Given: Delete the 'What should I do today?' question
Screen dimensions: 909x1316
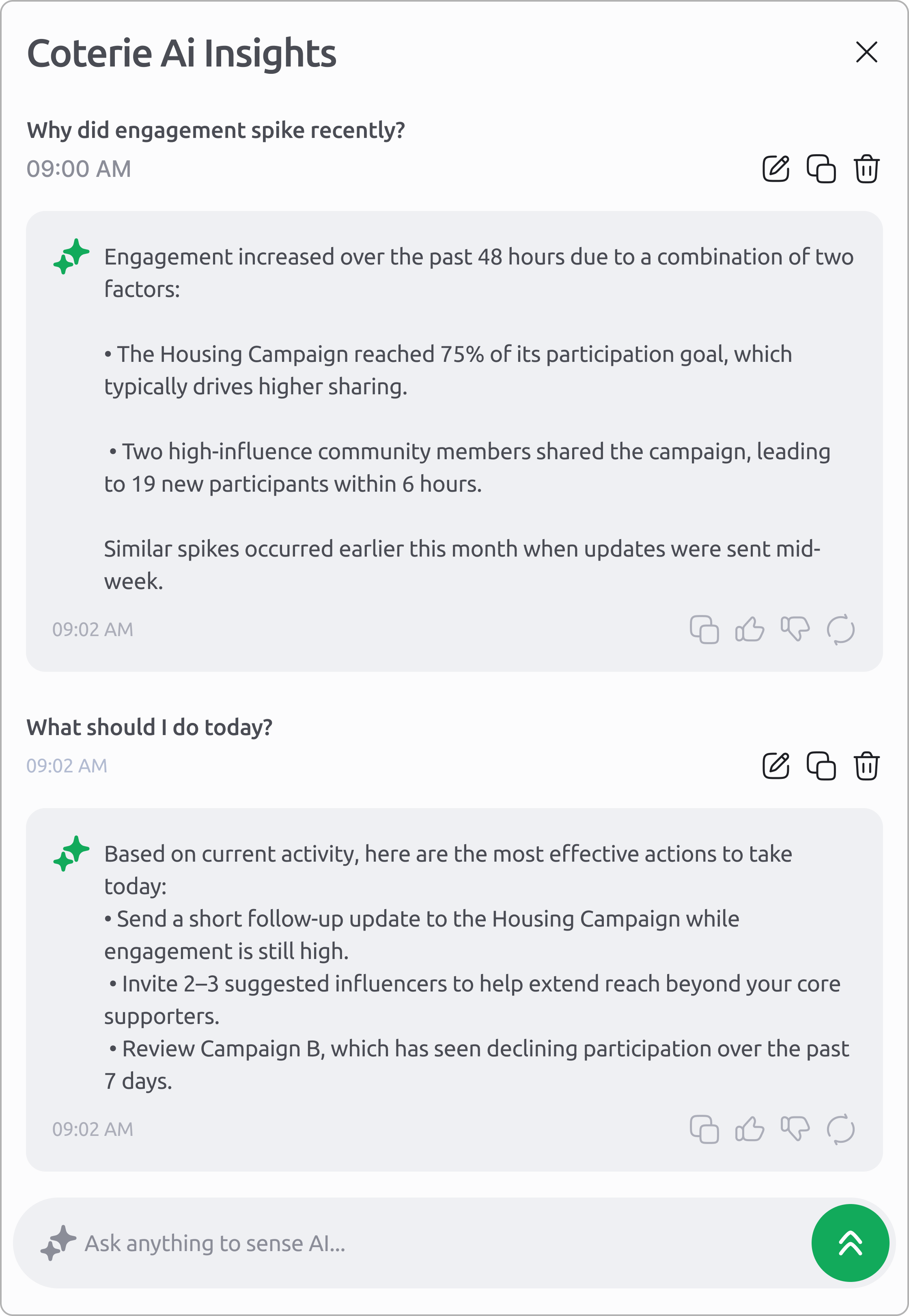Looking at the screenshot, I should pos(866,766).
